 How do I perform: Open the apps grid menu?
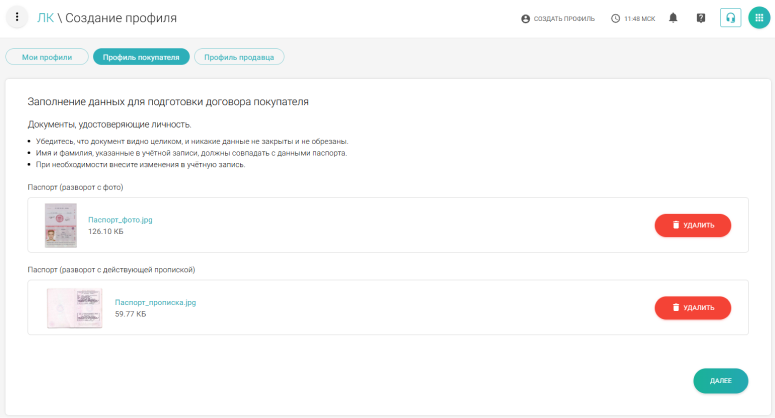coord(759,18)
